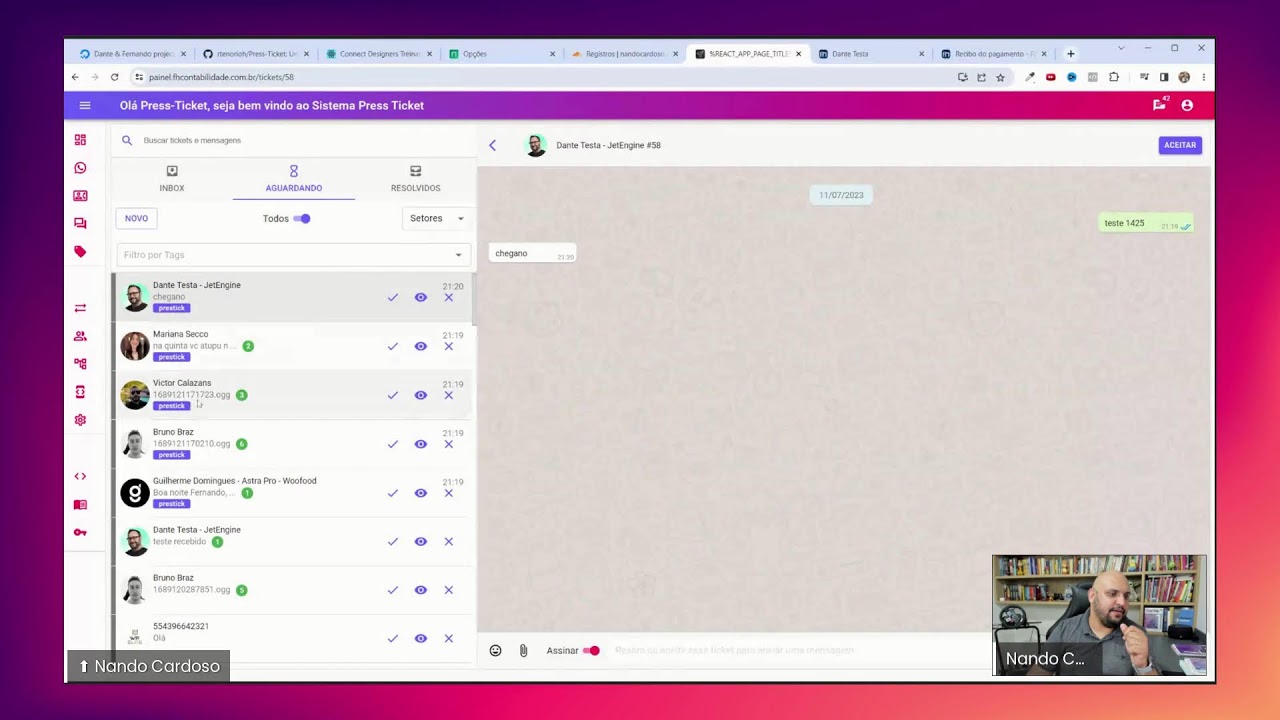1280x720 pixels.
Task: Click the ACEITAR button
Action: pos(1180,145)
